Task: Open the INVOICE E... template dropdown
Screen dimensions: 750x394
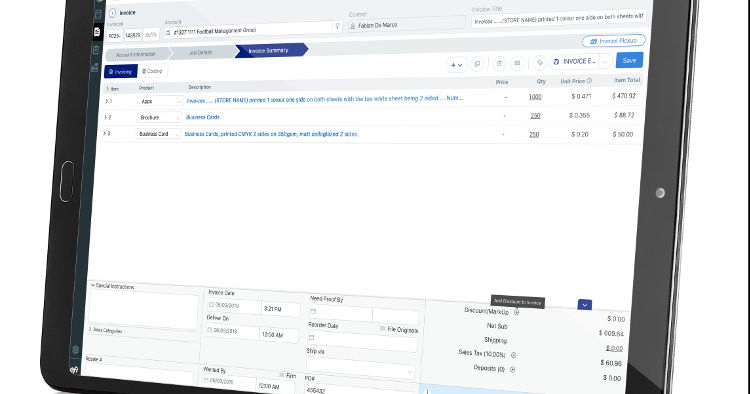Action: point(575,62)
